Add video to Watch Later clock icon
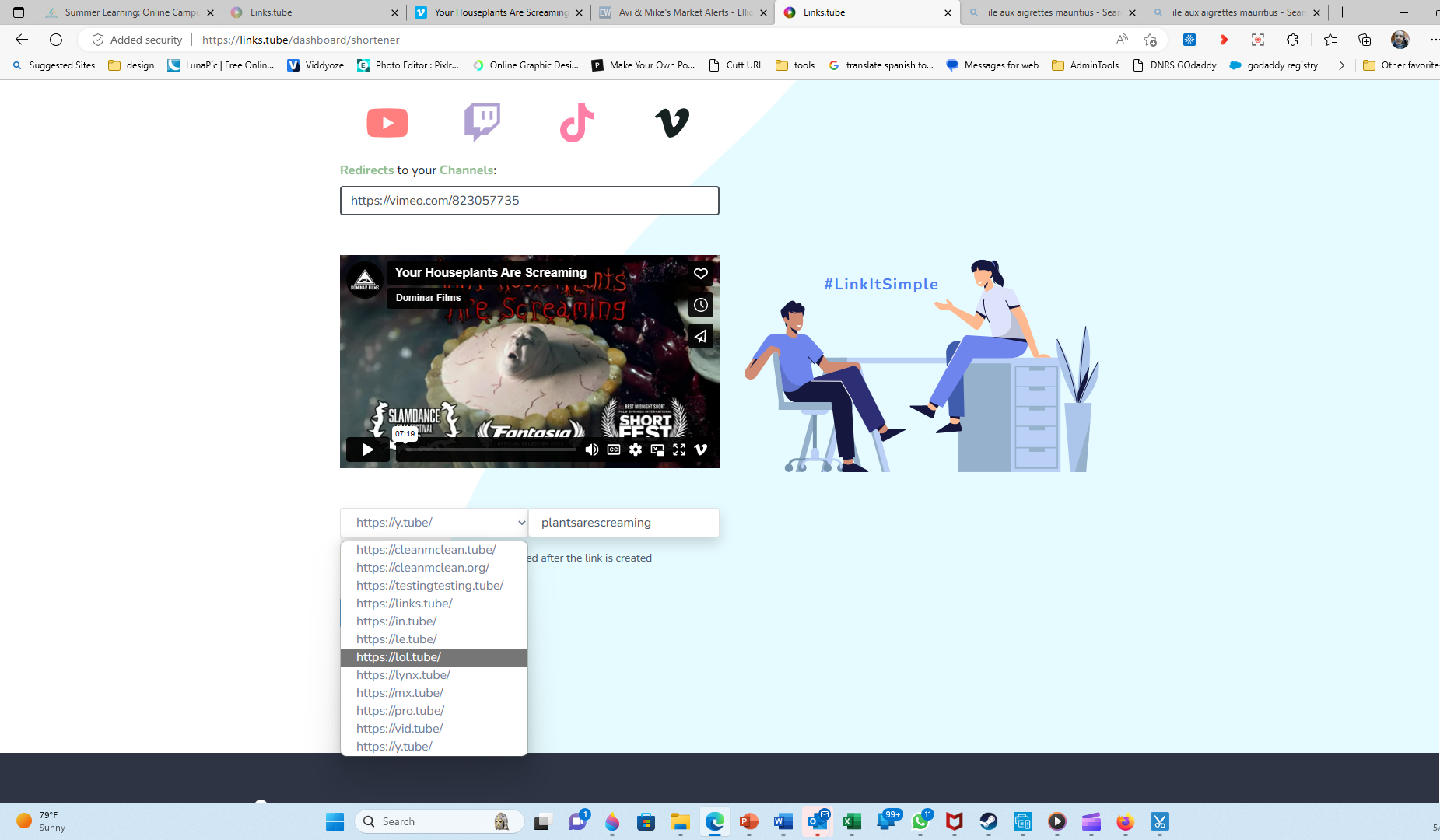 701,305
